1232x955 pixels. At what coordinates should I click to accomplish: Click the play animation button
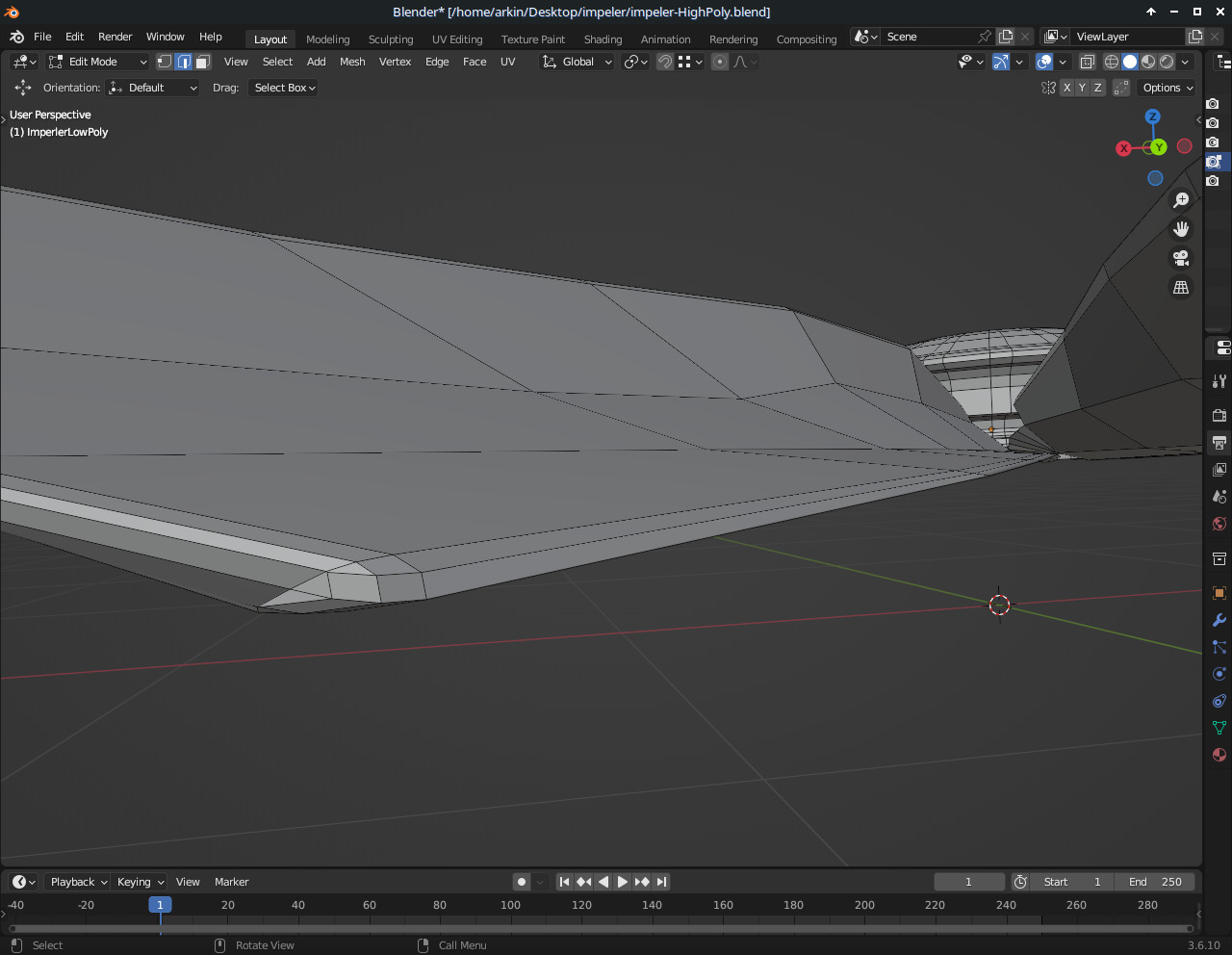click(623, 882)
